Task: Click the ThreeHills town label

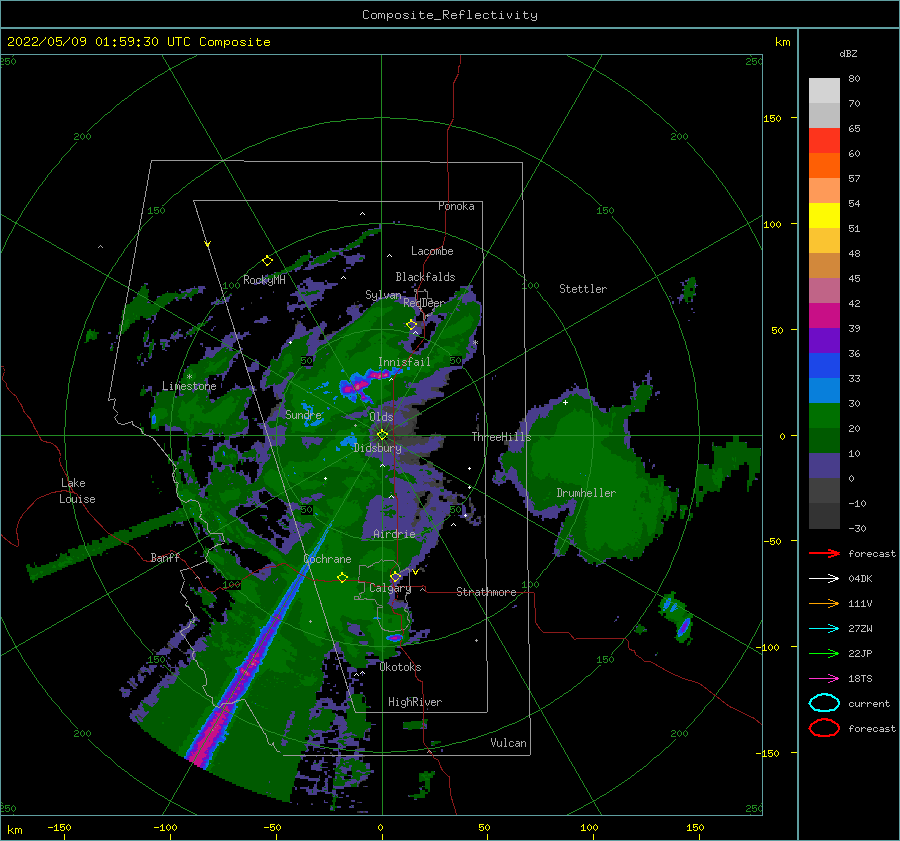Action: tap(501, 437)
